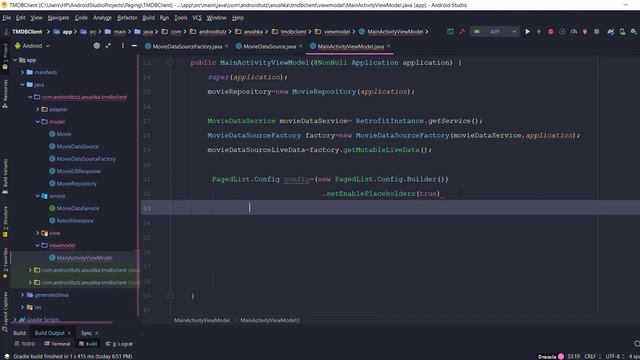Screen dimensions: 640x360
Task: Open Project tool window from left strip
Action: pos(5,55)
